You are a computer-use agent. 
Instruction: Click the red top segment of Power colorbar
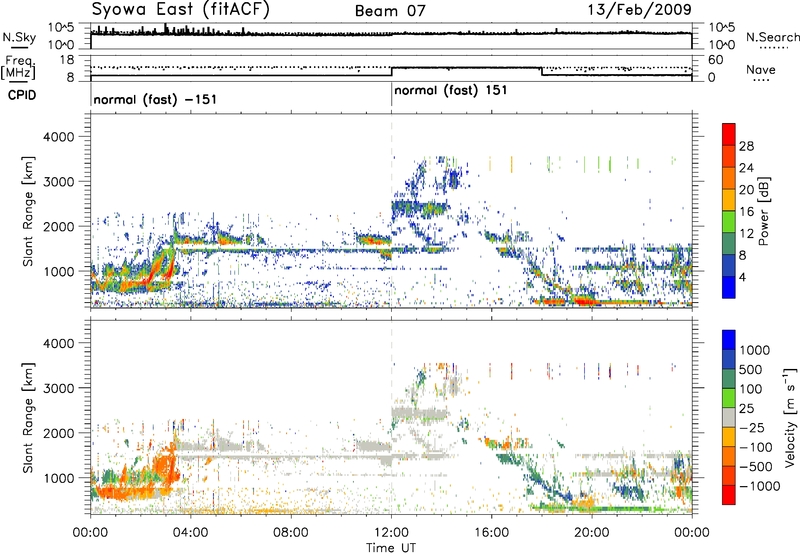[729, 134]
